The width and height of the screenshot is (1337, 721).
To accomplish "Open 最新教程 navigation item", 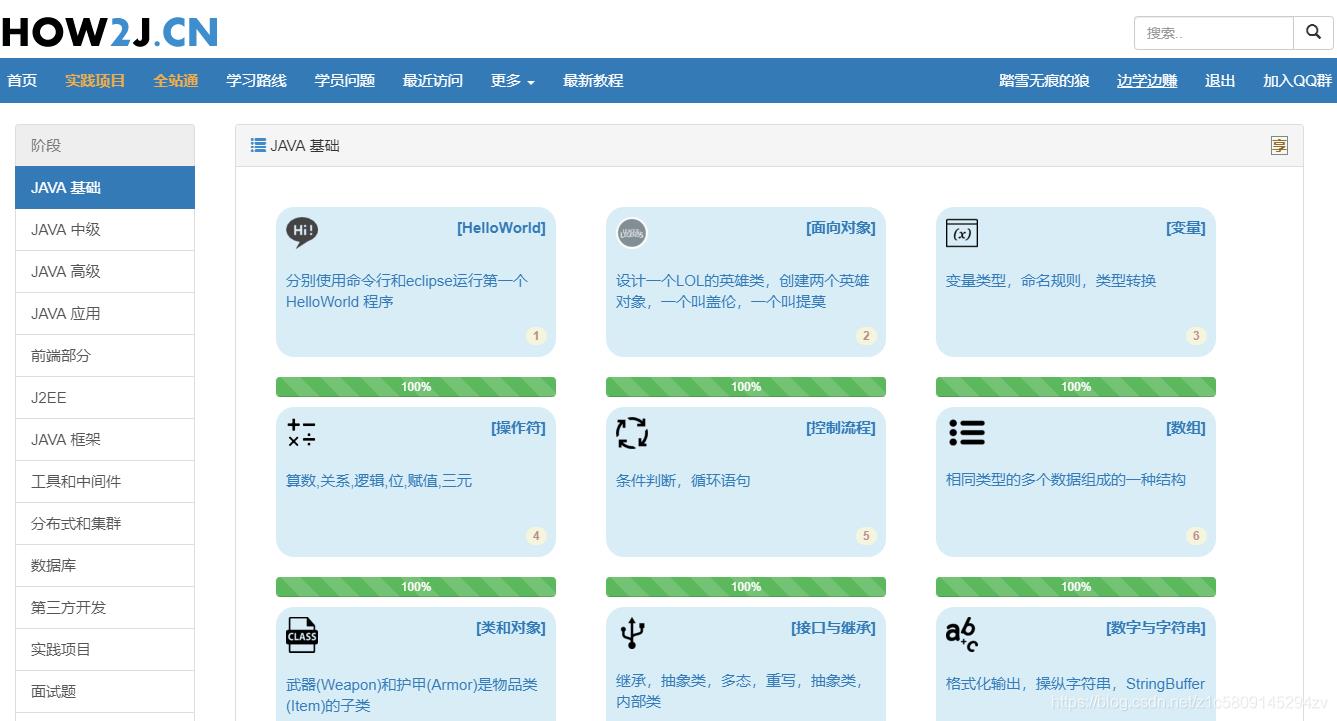I will [x=593, y=81].
